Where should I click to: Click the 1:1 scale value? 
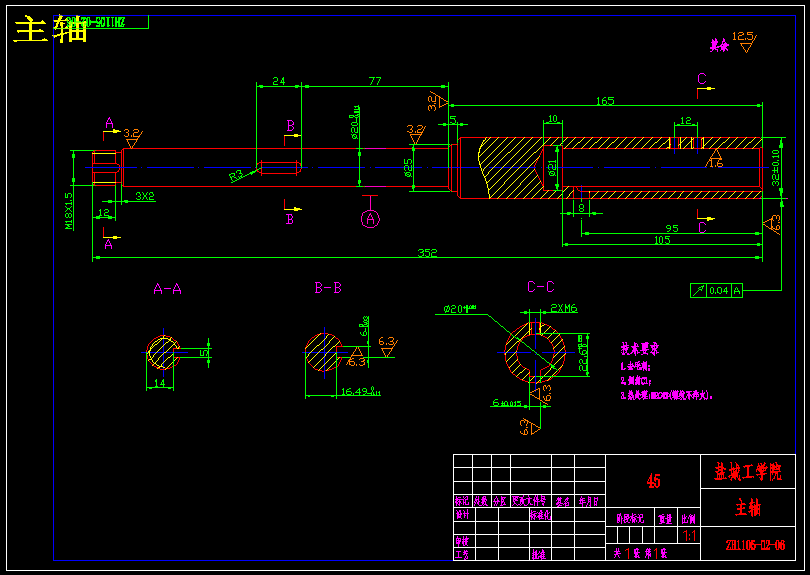[x=689, y=536]
